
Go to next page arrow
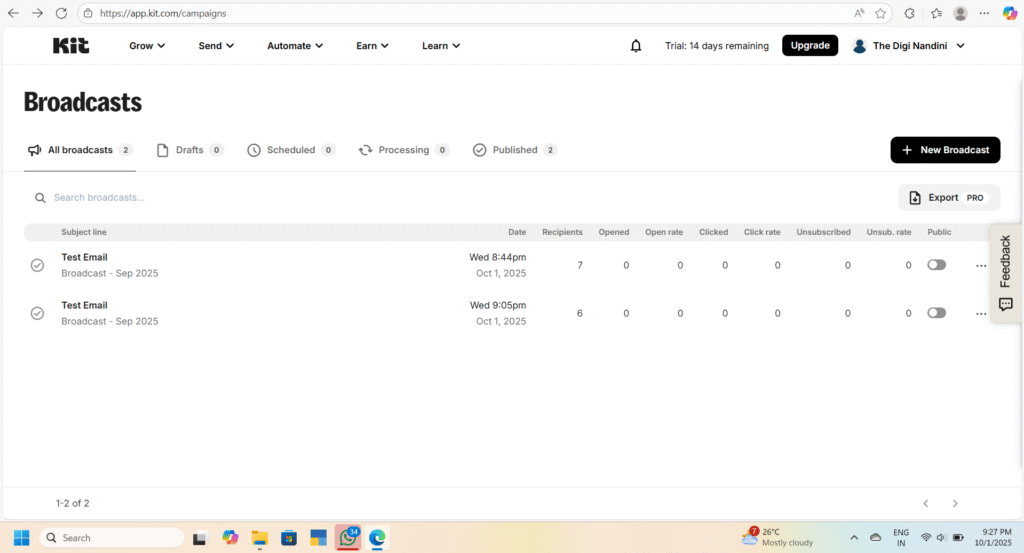coord(955,503)
